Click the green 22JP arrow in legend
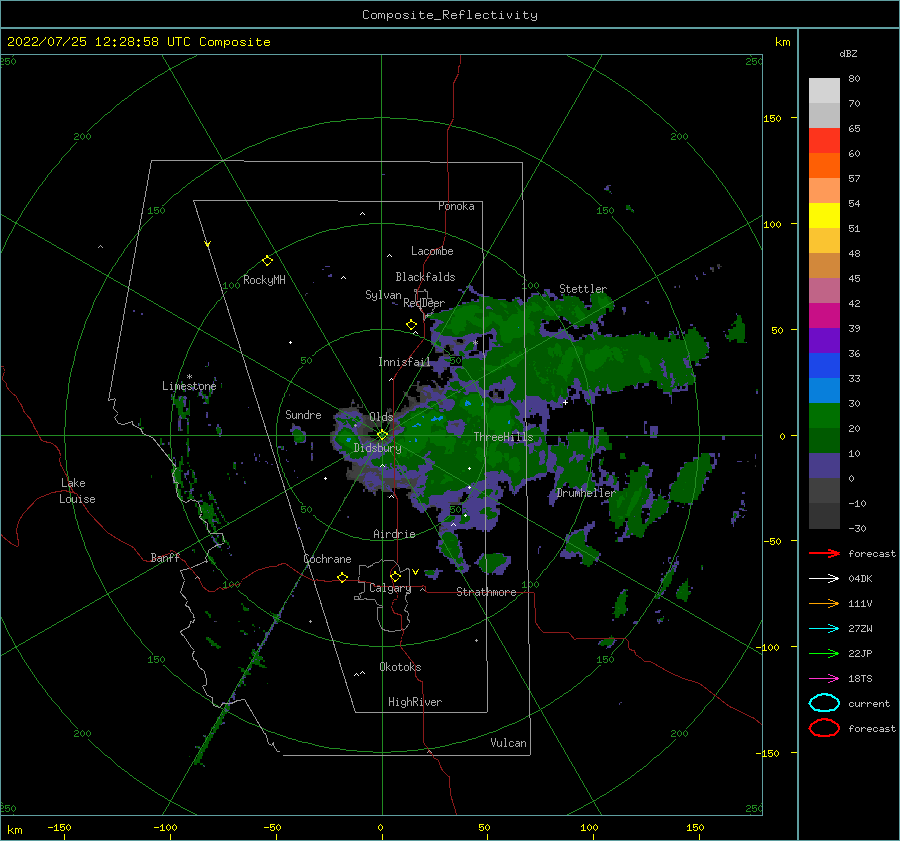The image size is (900, 841). coord(824,653)
